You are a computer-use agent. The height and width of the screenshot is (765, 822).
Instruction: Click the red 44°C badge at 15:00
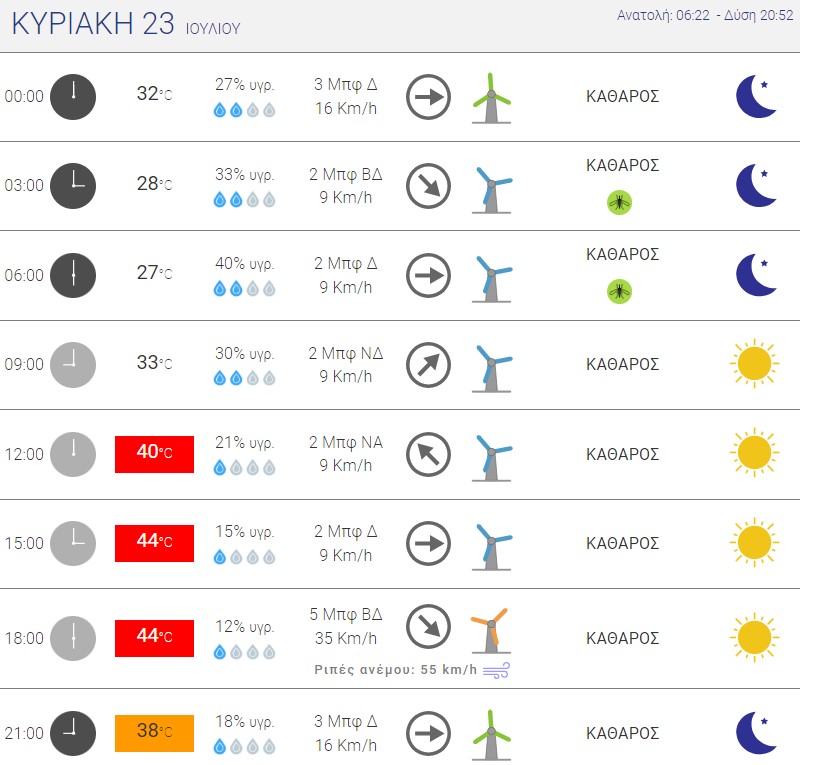coord(154,543)
